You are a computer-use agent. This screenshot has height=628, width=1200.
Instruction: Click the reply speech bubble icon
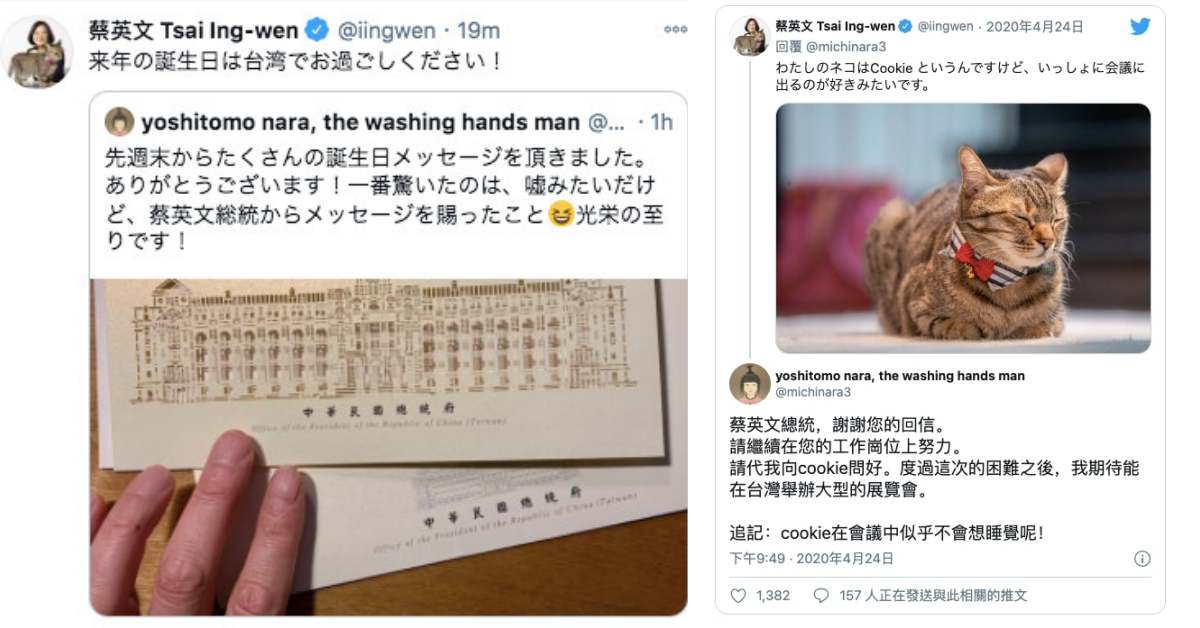point(821,595)
